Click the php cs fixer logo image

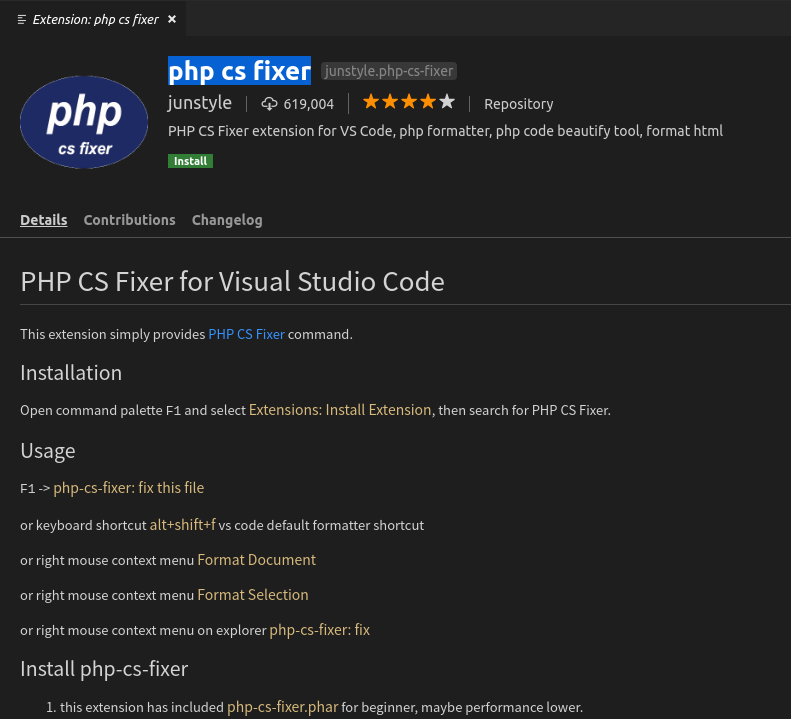point(84,122)
